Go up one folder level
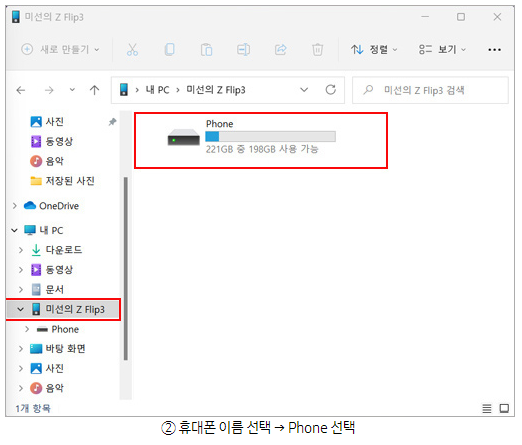Viewport: 522px width, 445px height. [95, 90]
